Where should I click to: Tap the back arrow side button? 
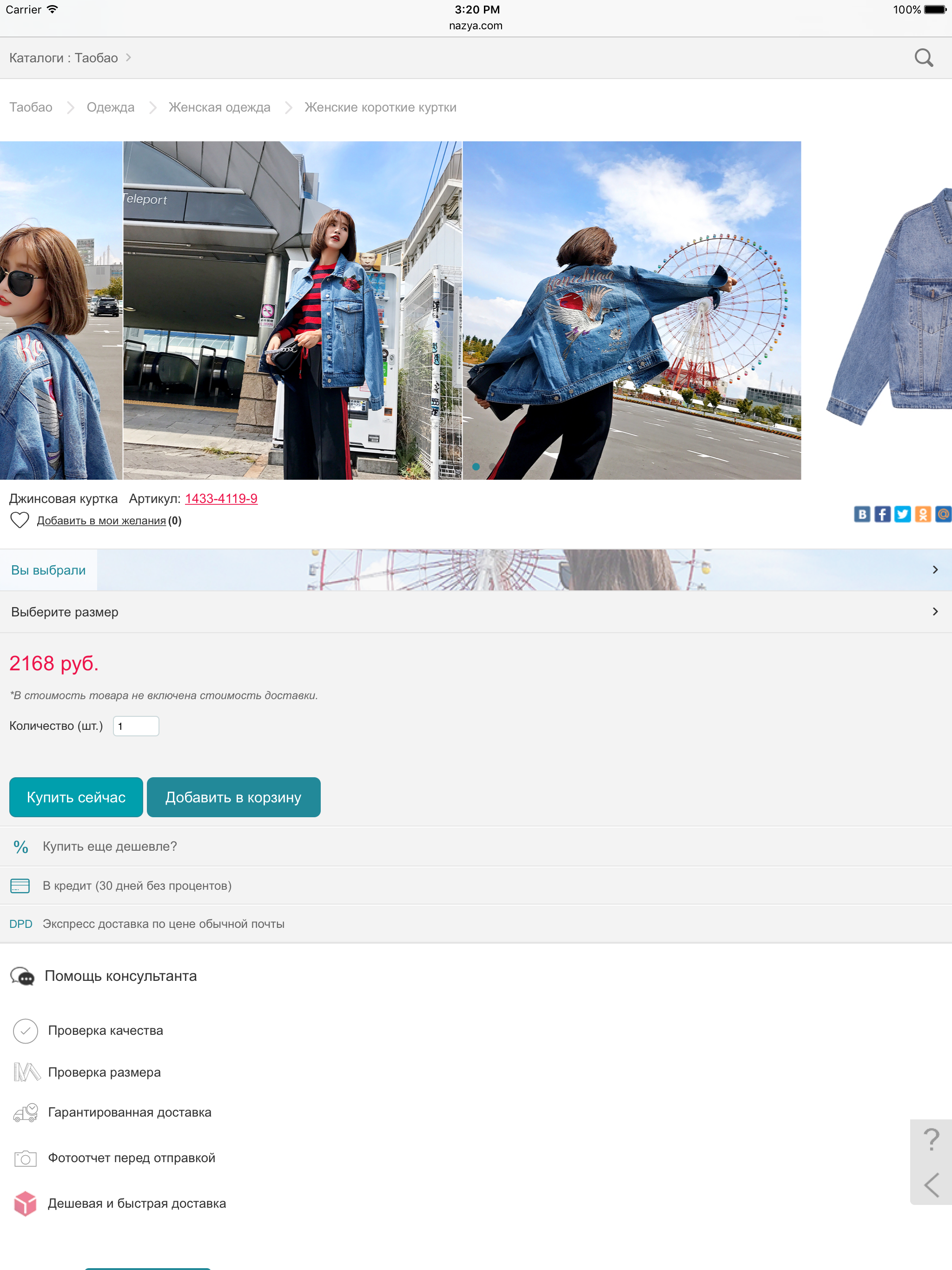(931, 1185)
